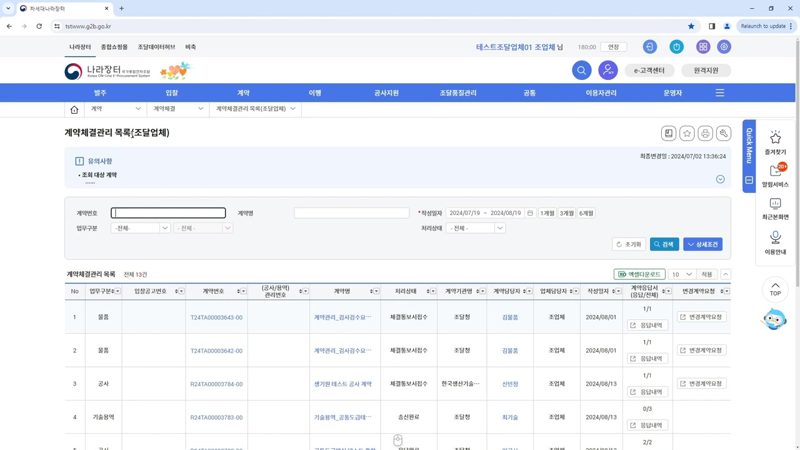The image size is (800, 450).
Task: Click the print icon beside page title
Action: (705, 133)
